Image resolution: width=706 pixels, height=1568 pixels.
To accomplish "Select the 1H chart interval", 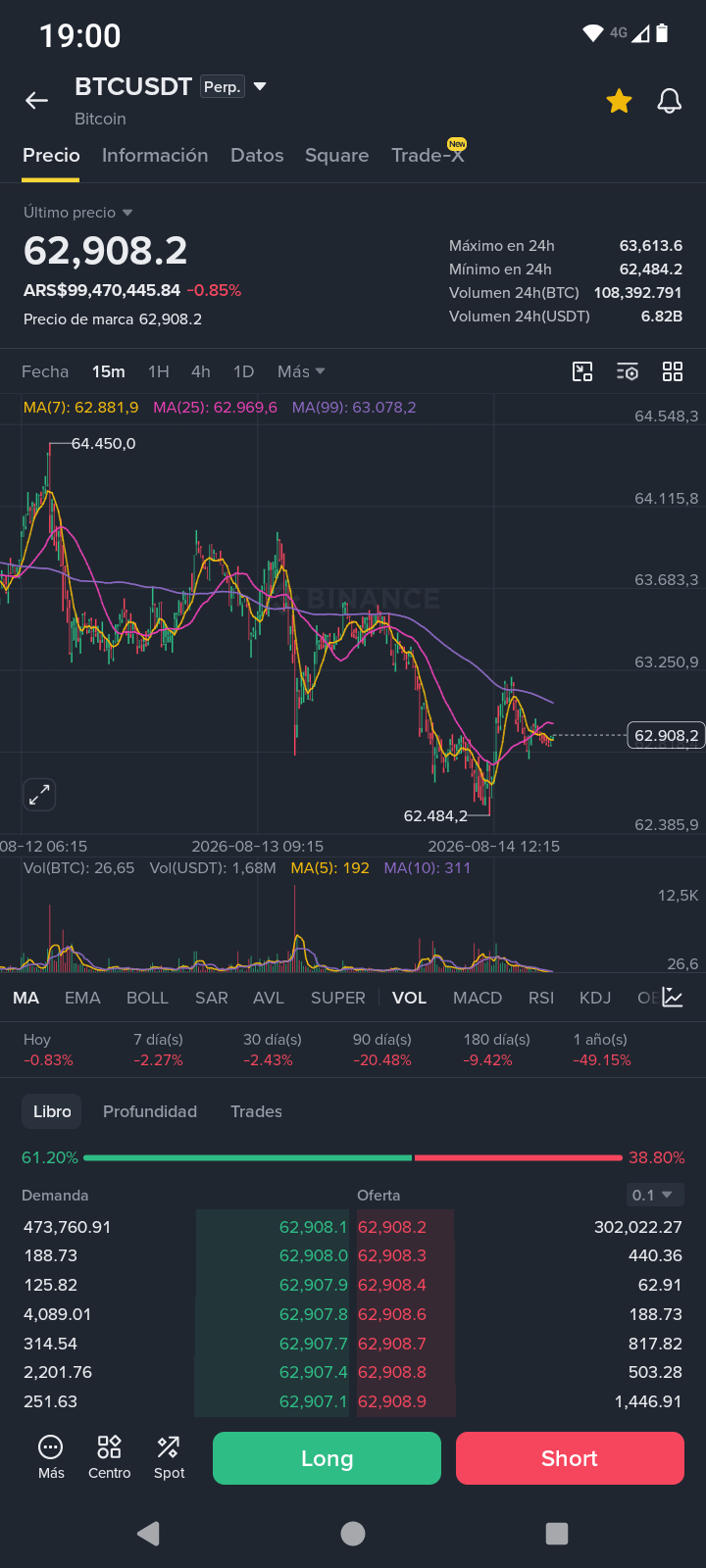I will pos(159,371).
